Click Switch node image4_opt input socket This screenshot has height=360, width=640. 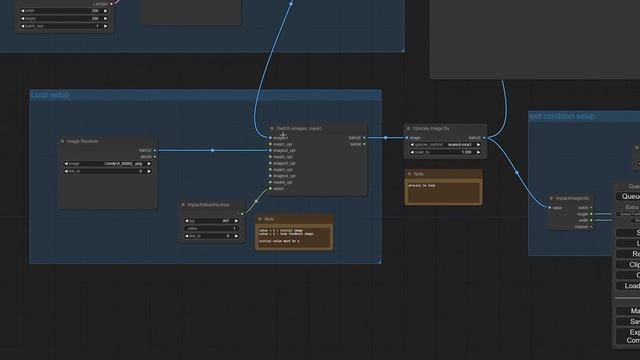[270, 176]
